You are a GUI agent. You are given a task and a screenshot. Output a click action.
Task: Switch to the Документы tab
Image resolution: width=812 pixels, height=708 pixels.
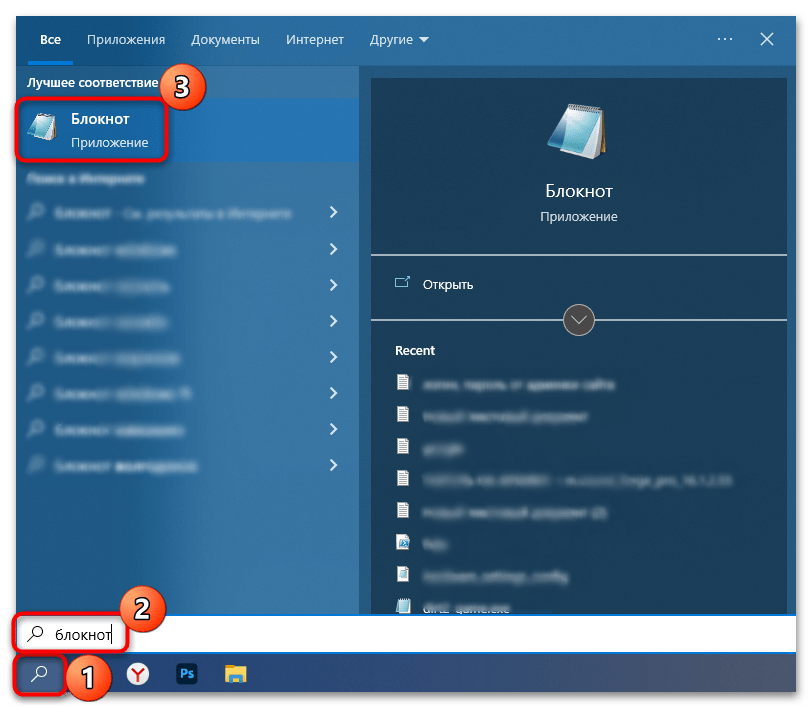pyautogui.click(x=226, y=39)
